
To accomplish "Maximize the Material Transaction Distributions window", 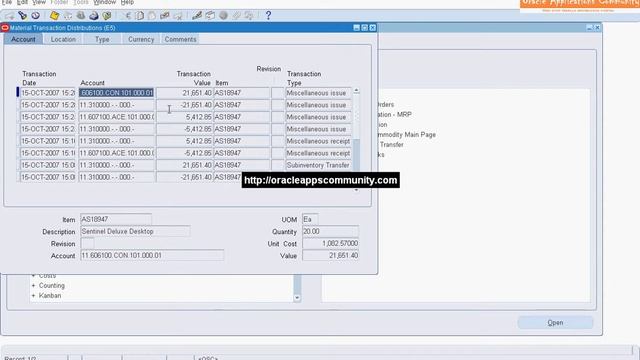I will pyautogui.click(x=364, y=28).
